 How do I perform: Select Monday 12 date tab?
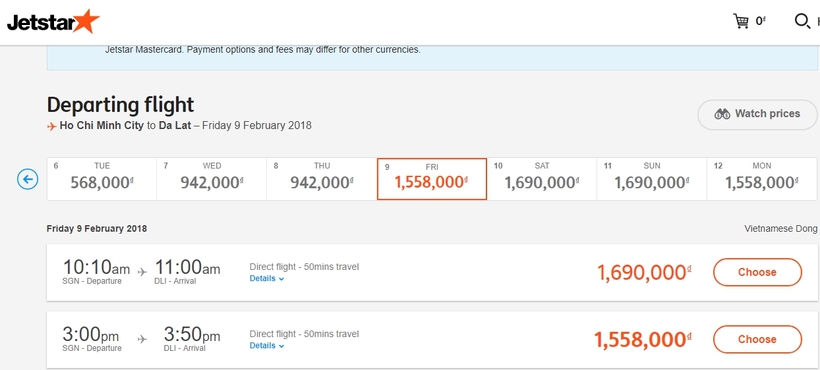click(762, 179)
